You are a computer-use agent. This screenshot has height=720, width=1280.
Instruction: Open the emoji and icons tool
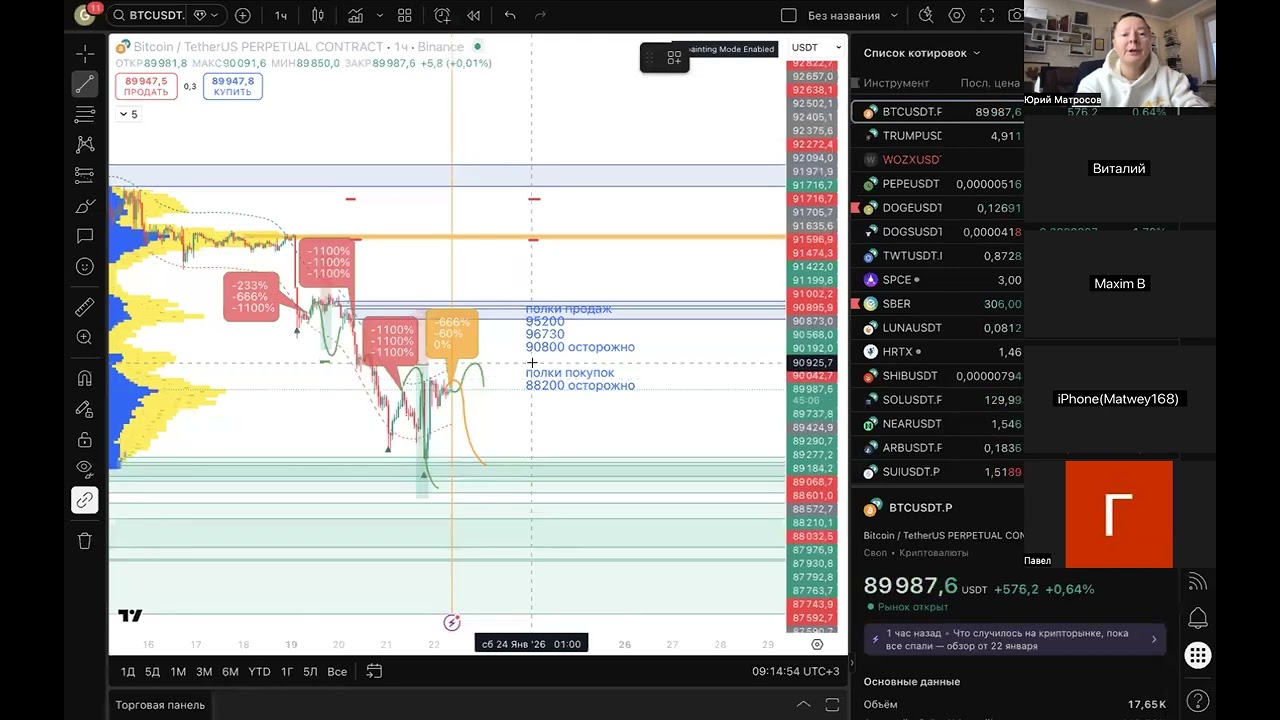click(85, 267)
